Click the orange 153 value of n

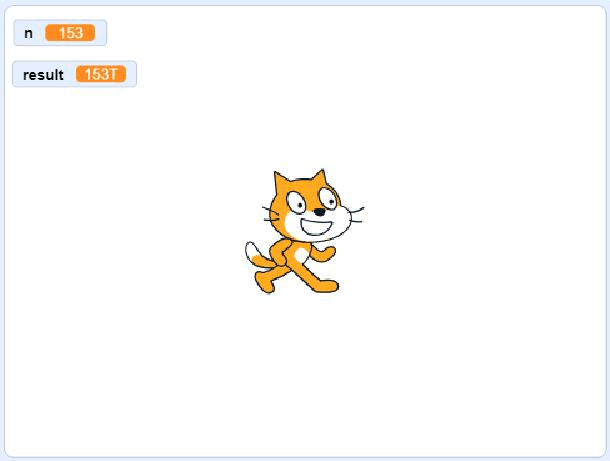[70, 33]
